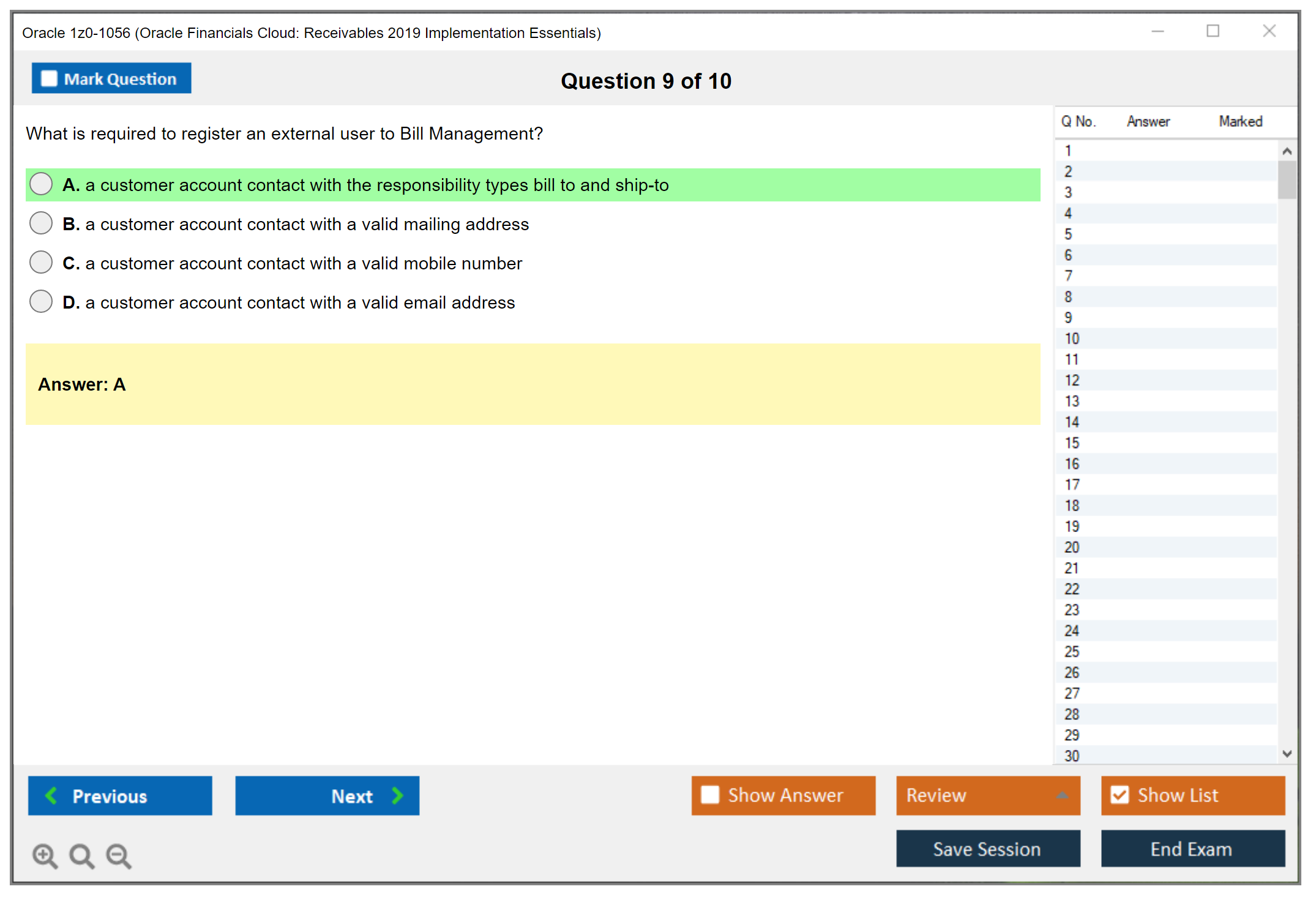The width and height of the screenshot is (1316, 900).
Task: Select answer option D radio button
Action: (x=40, y=301)
